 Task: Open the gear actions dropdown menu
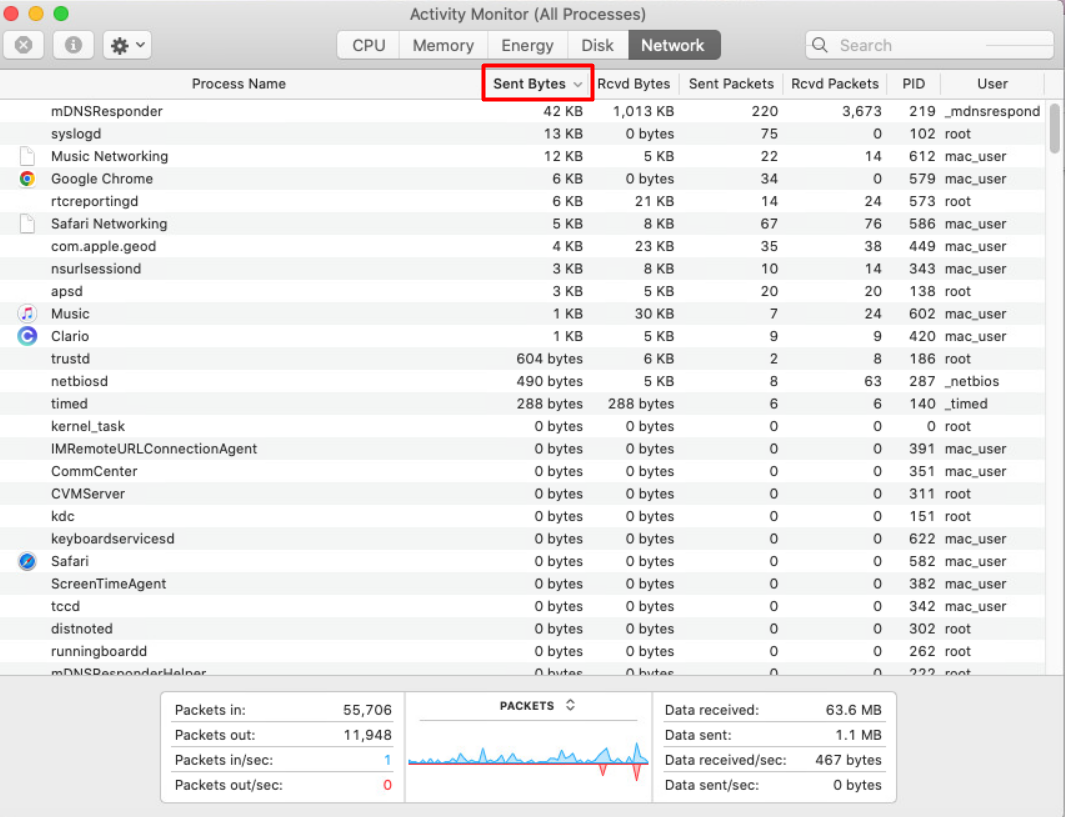coord(128,46)
